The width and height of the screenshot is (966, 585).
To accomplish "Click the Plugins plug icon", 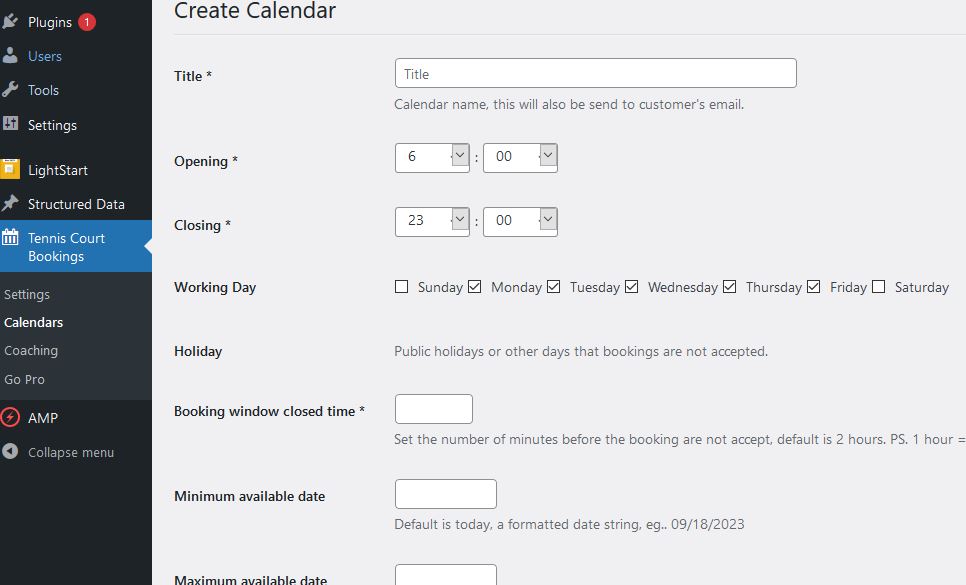I will (10, 22).
